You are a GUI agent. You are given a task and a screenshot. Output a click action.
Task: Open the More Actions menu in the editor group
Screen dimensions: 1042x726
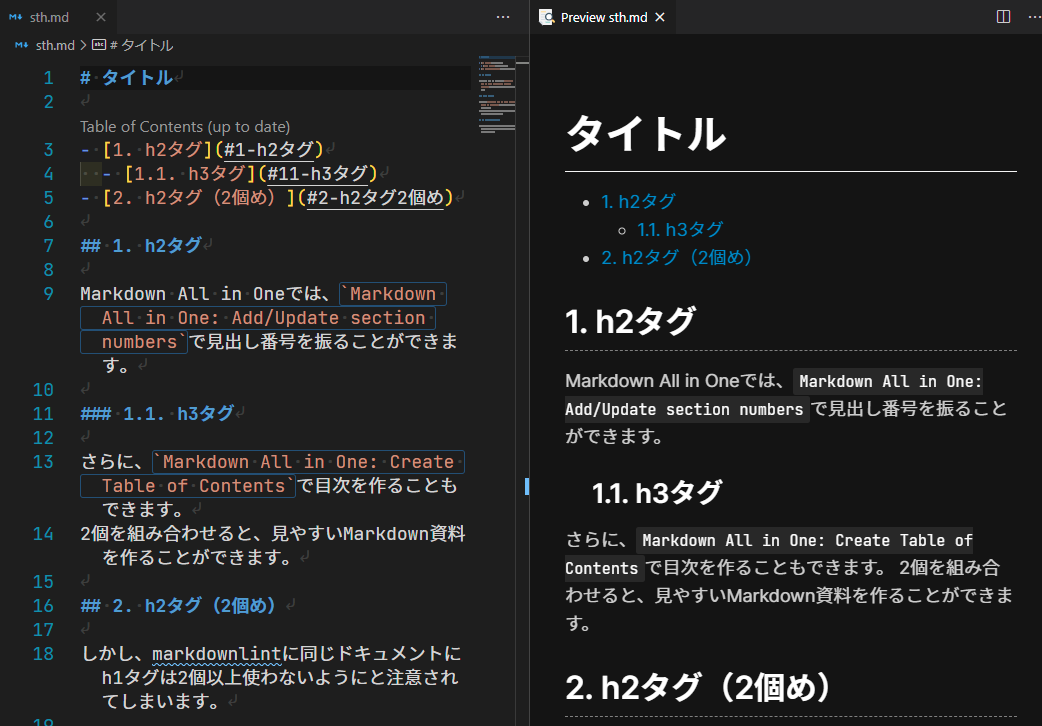[x=503, y=16]
